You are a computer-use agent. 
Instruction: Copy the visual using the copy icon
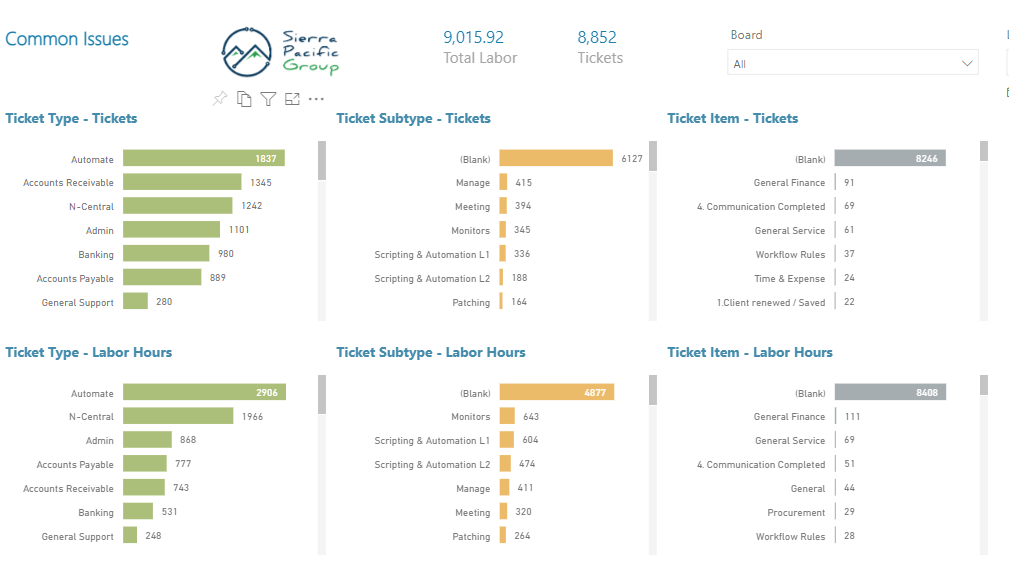point(244,98)
